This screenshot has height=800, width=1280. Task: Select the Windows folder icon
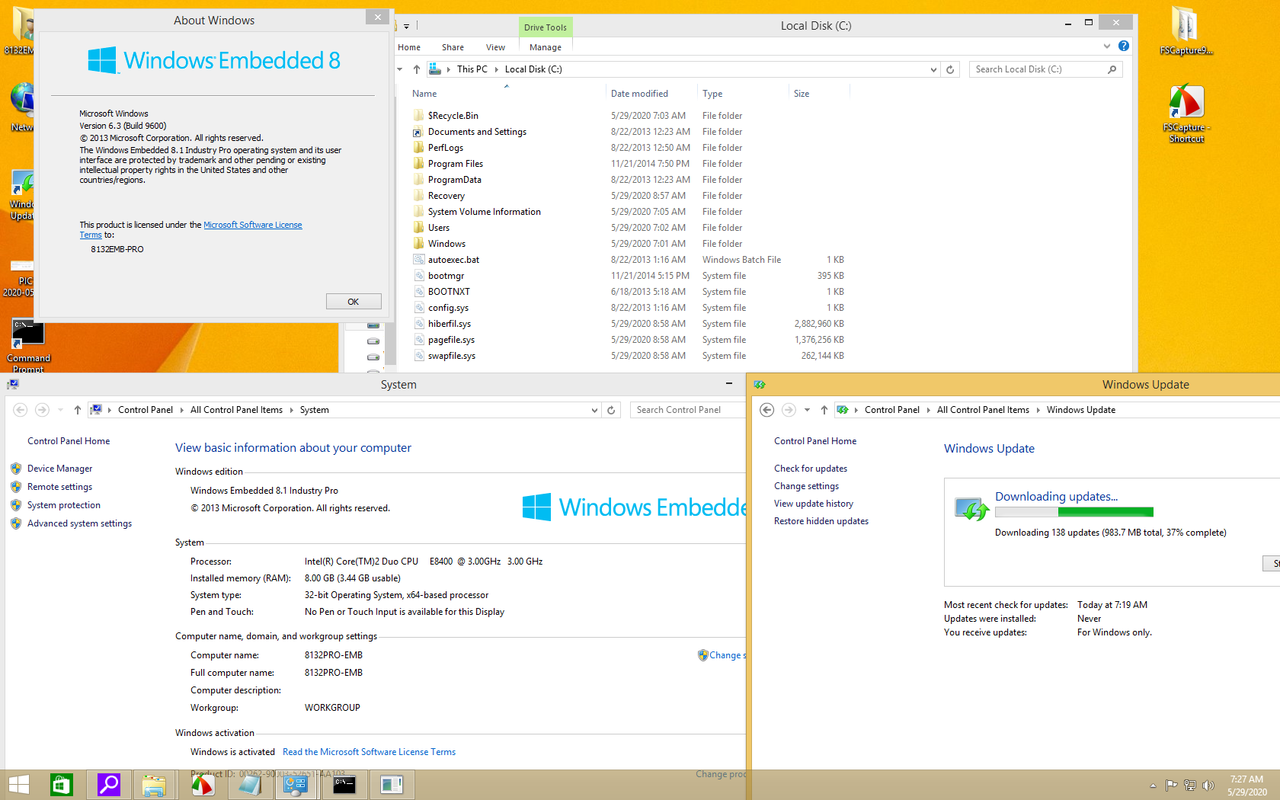point(419,244)
